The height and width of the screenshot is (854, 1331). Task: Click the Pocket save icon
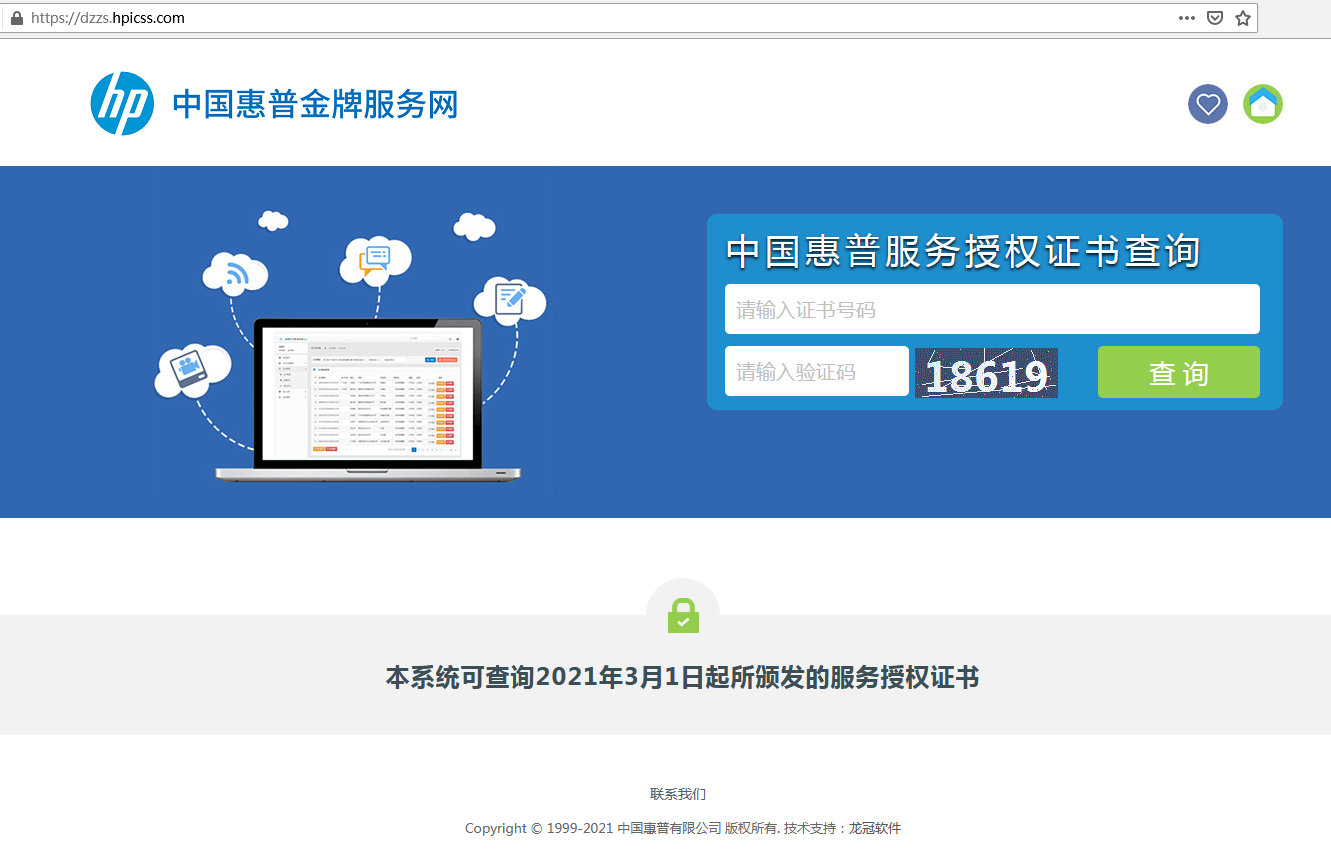pyautogui.click(x=1215, y=18)
